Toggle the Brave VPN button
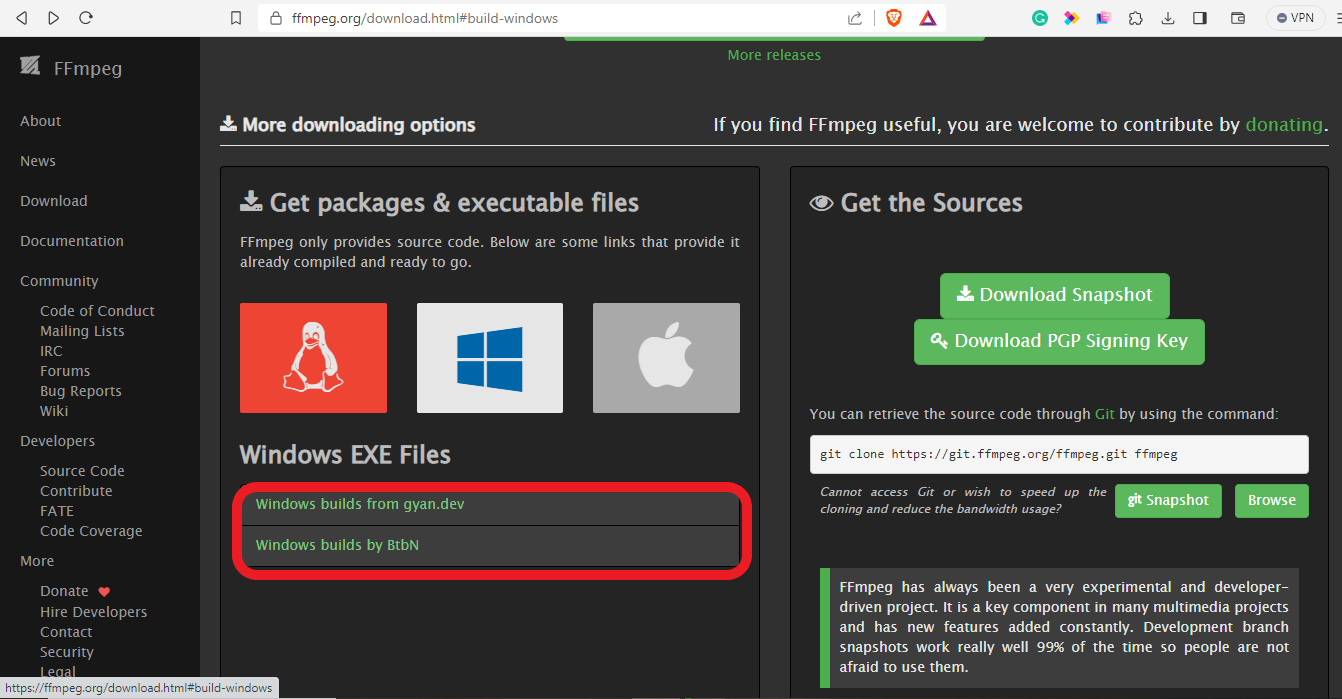Screen dimensions: 1342x699 click(1295, 18)
